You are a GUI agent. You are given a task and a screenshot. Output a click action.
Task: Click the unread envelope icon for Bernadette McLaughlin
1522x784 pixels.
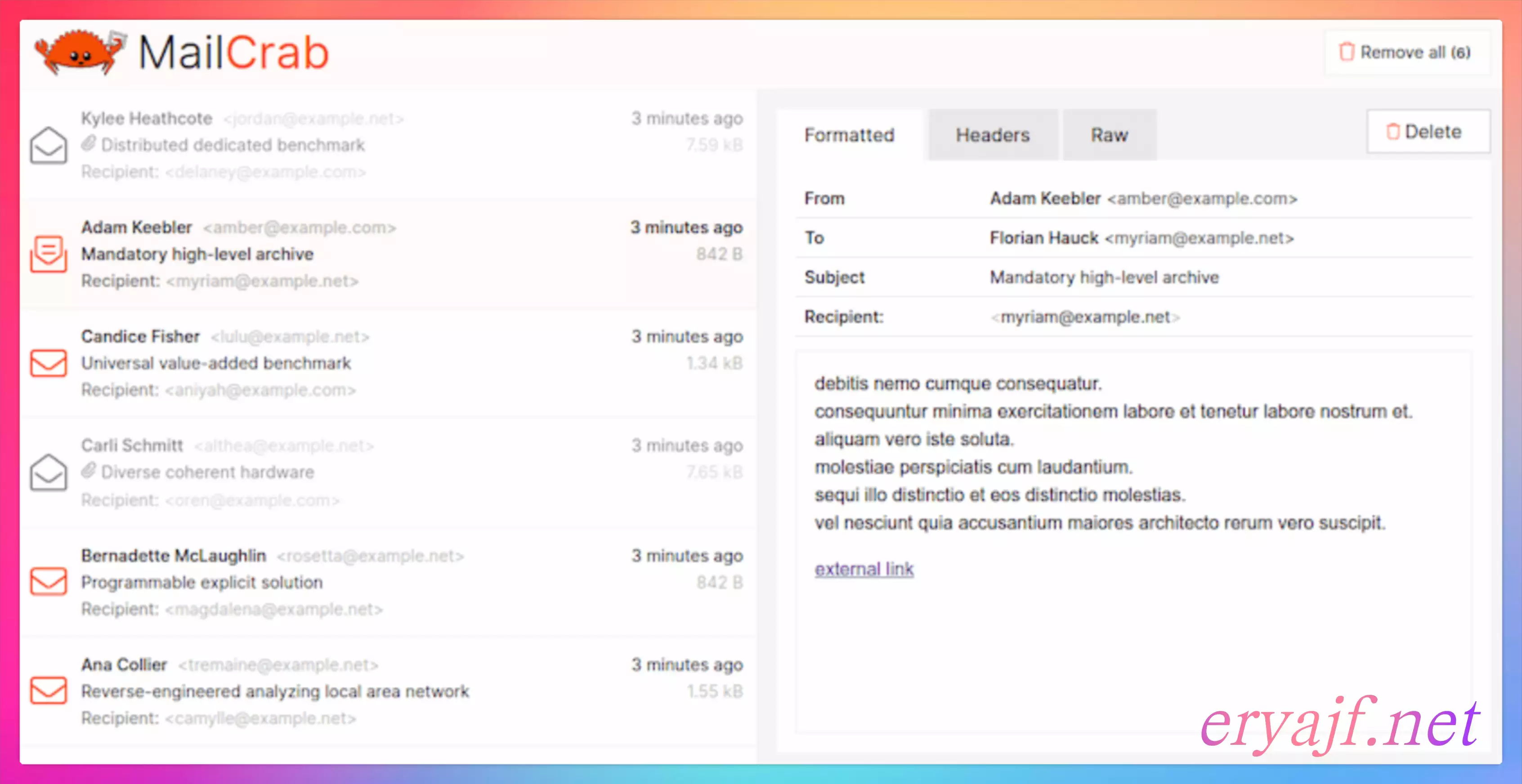tap(49, 582)
